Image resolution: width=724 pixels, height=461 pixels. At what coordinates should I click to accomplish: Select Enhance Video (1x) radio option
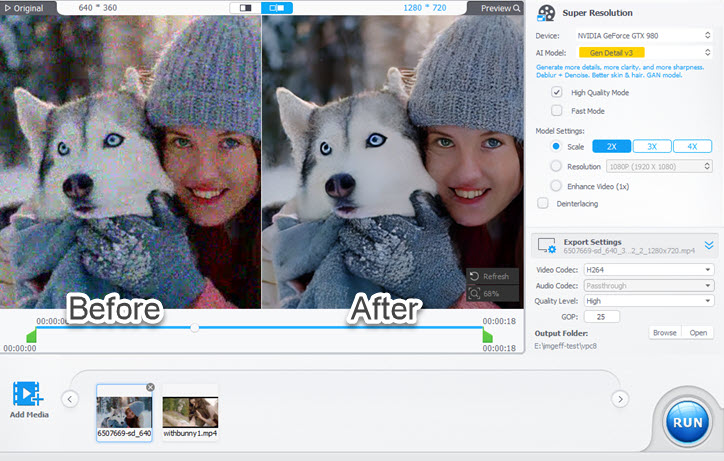556,186
